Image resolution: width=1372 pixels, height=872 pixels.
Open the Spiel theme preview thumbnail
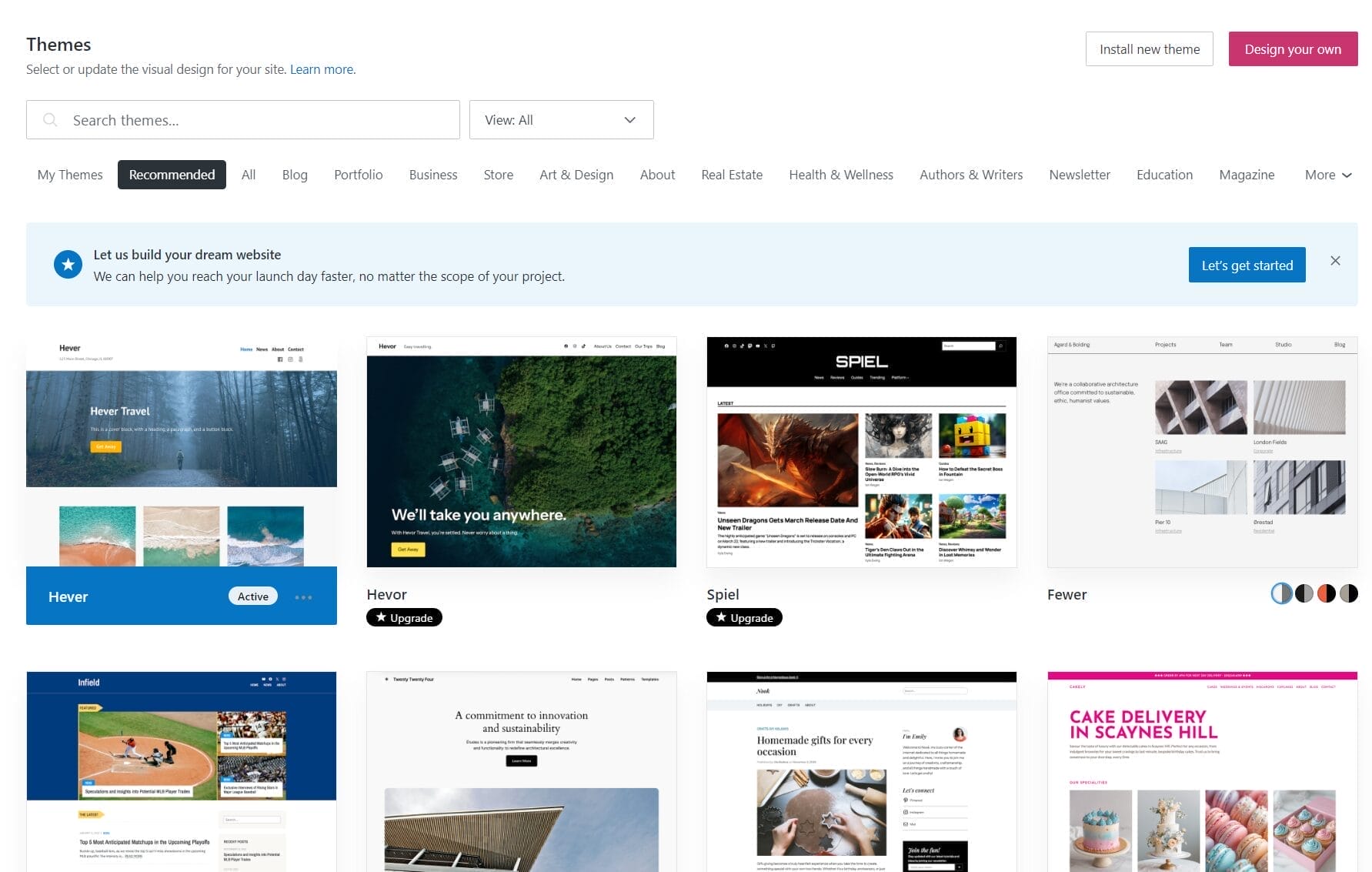click(x=861, y=452)
